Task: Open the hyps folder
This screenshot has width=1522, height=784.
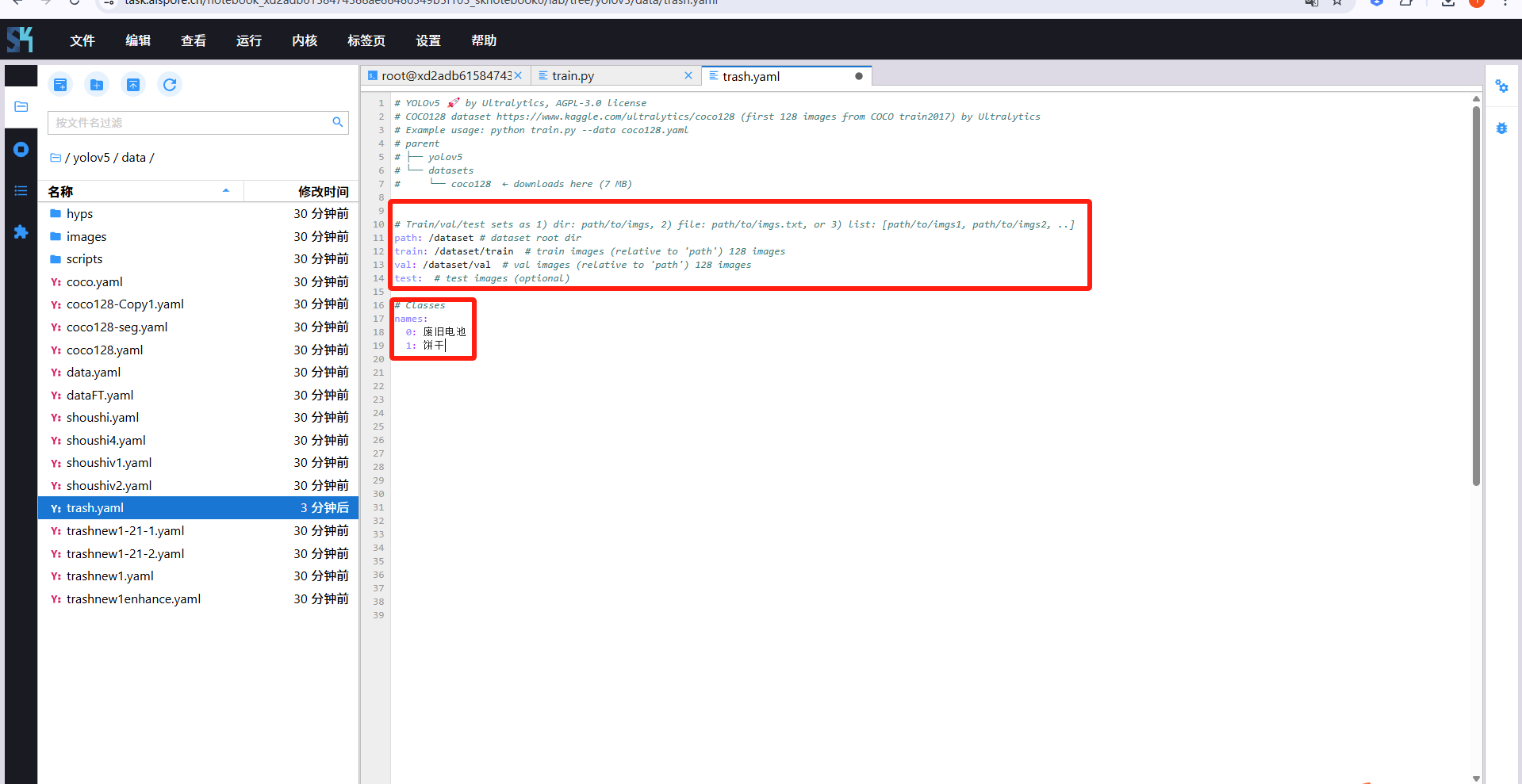Action: [80, 214]
